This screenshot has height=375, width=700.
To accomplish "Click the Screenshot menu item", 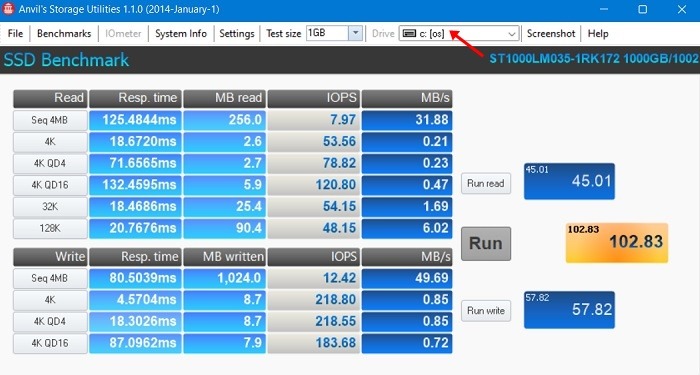I will (x=551, y=33).
